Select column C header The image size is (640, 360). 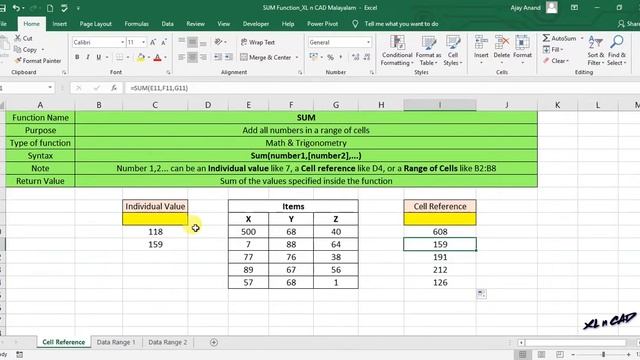[155, 105]
